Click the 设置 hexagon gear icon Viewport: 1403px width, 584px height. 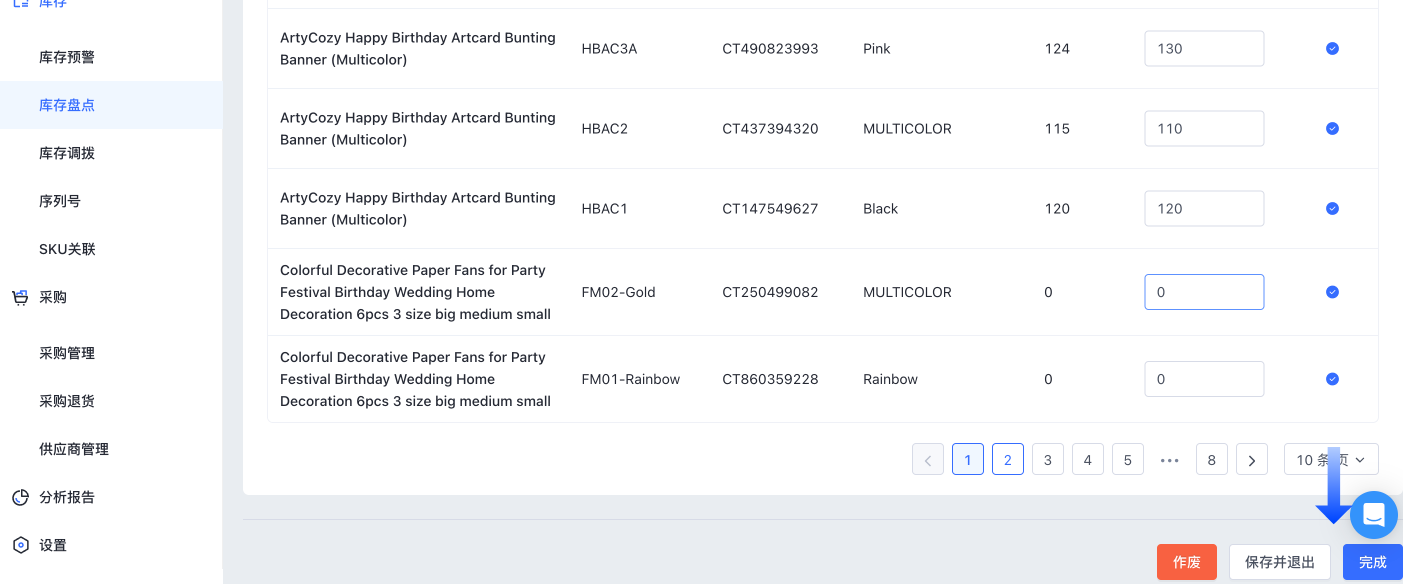tap(20, 545)
